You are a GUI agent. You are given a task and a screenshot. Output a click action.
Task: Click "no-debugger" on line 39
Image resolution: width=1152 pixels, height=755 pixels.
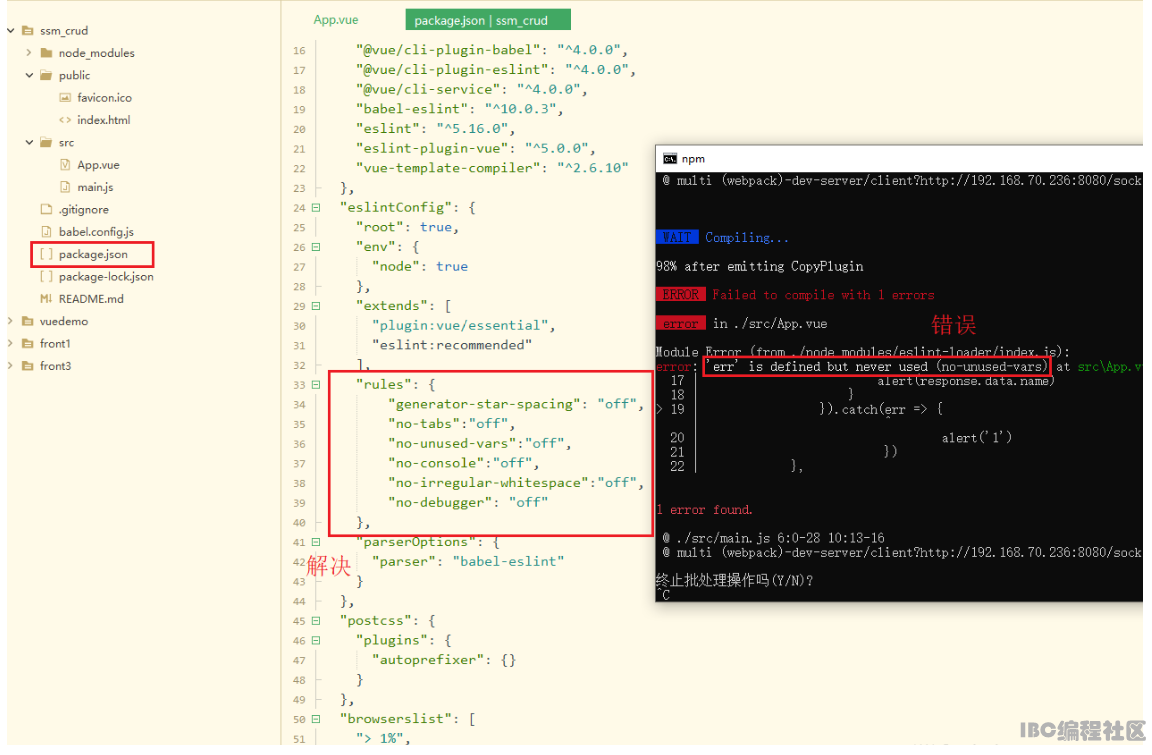(440, 503)
